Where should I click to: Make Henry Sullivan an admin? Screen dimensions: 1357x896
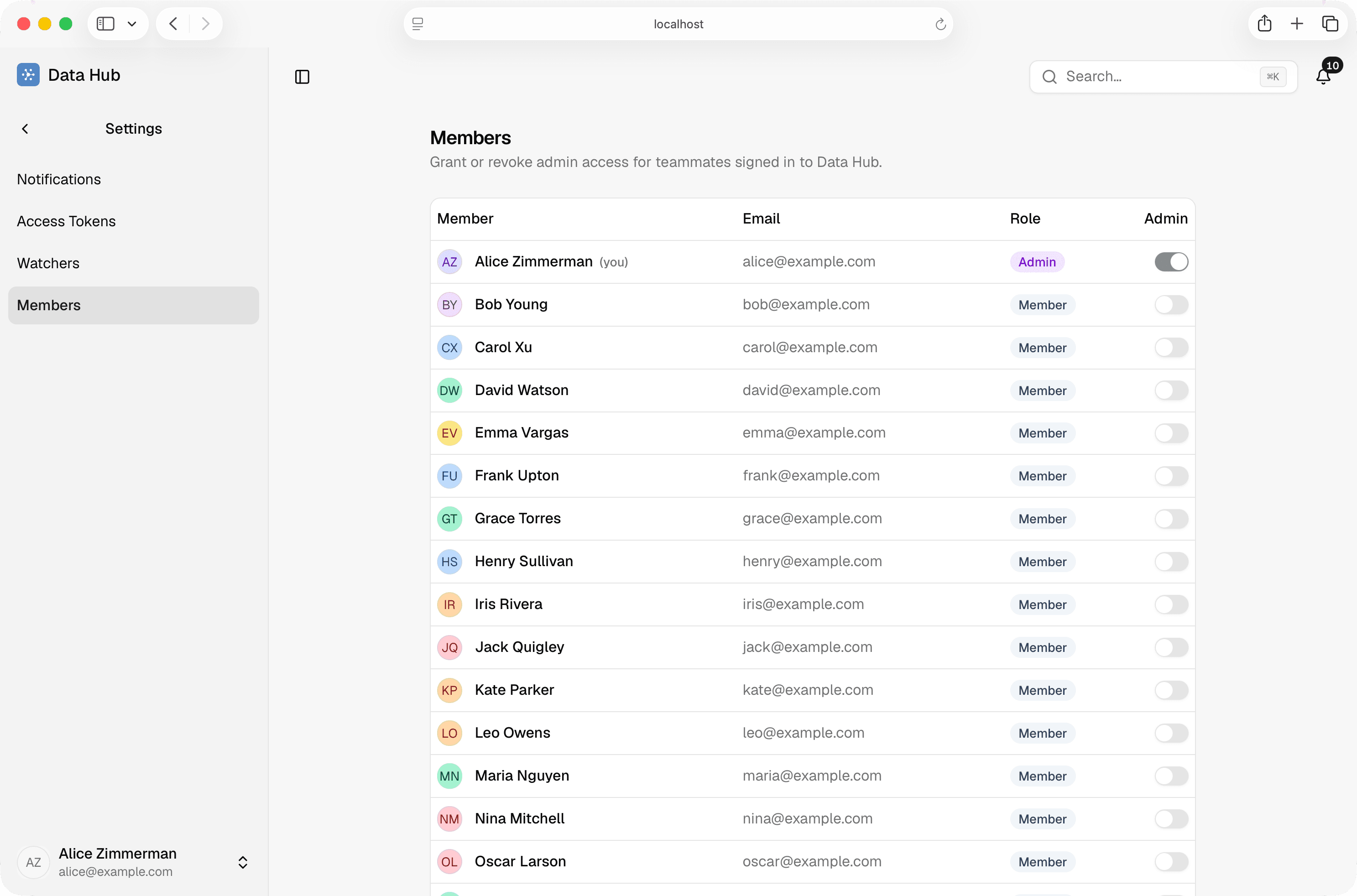coord(1171,562)
